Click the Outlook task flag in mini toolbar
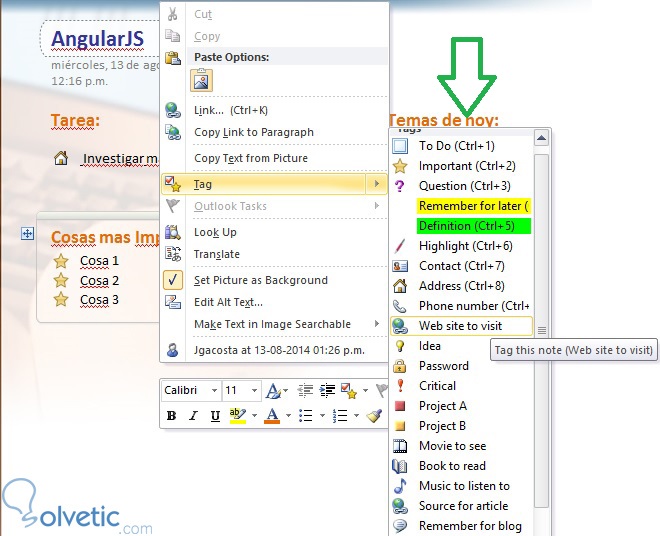Screen dimensions: 660x536 point(382,390)
